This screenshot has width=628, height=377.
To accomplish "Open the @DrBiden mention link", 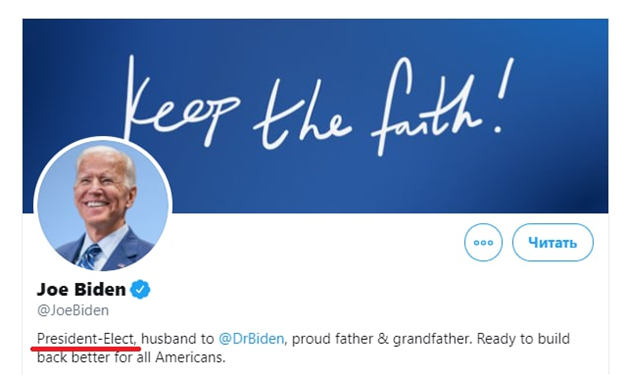I will click(251, 339).
